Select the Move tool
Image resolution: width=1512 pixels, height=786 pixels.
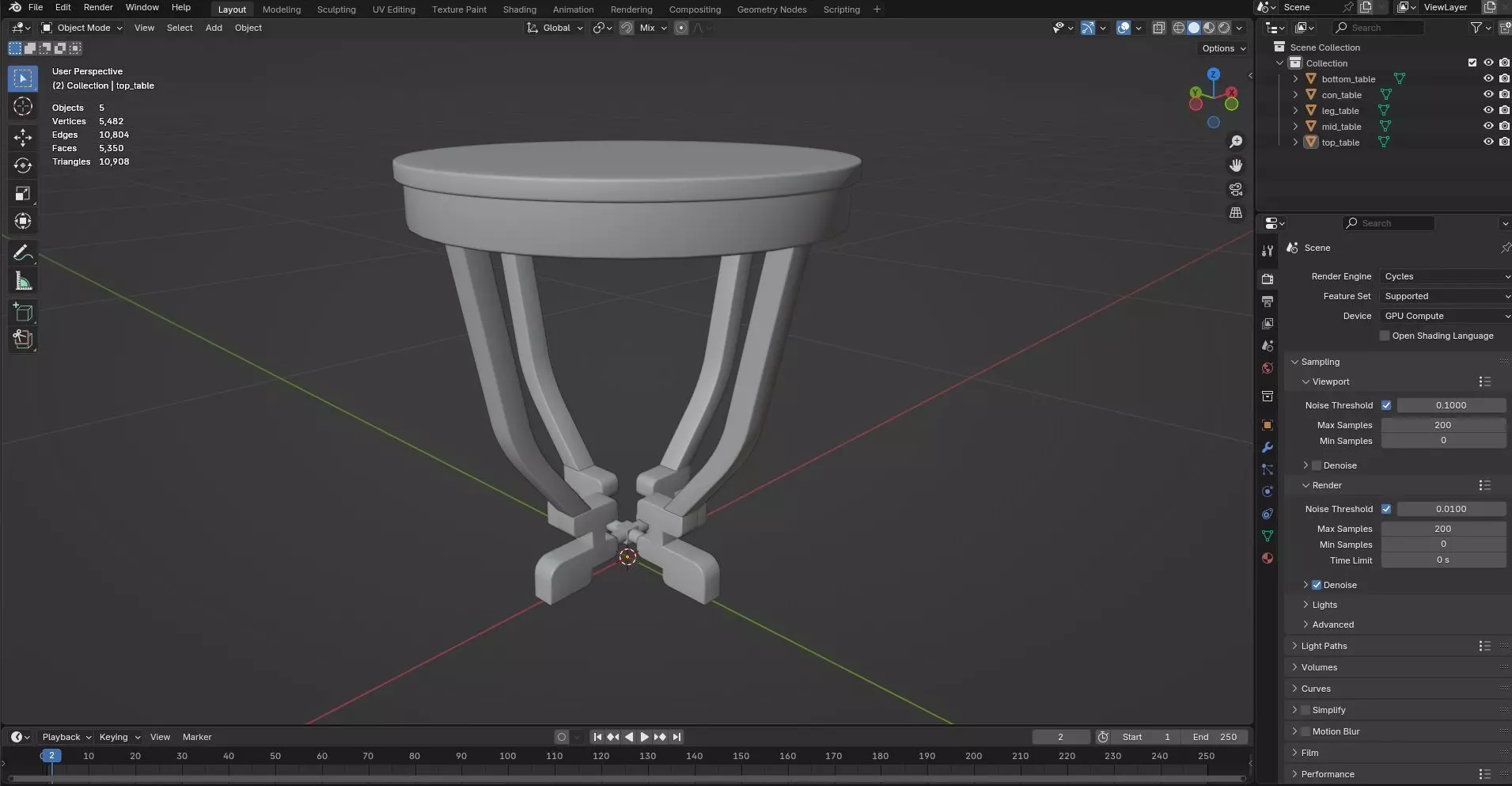pyautogui.click(x=23, y=137)
